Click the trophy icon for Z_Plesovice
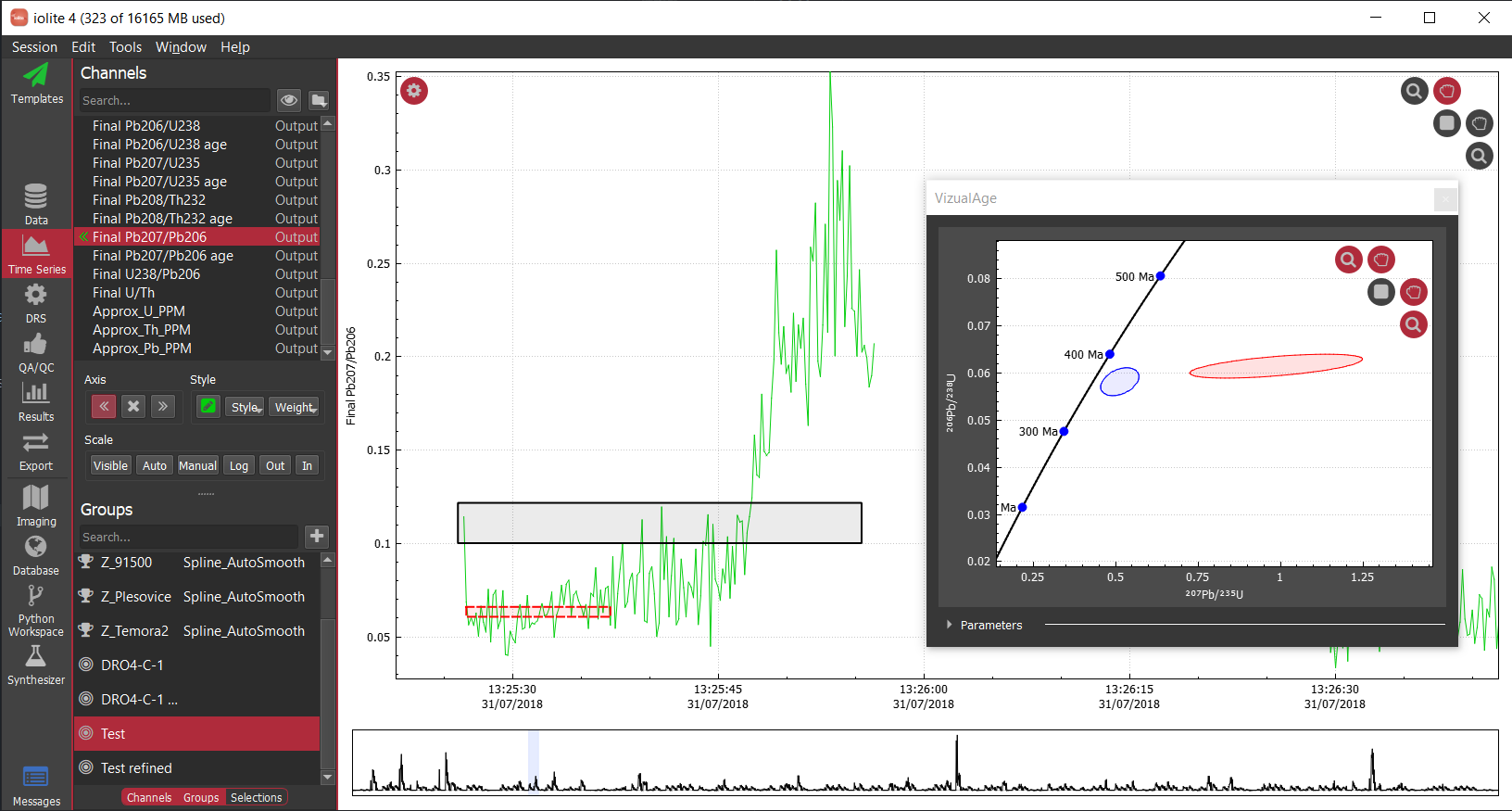 86,596
